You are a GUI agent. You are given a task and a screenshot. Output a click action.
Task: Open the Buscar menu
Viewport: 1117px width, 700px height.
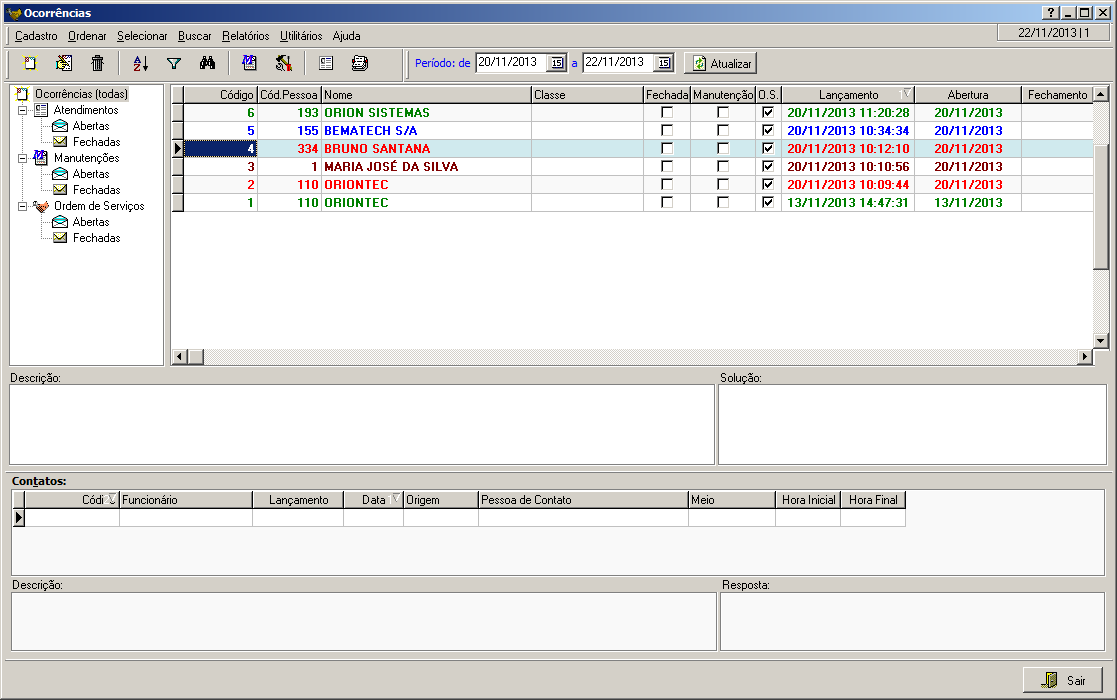pos(194,36)
